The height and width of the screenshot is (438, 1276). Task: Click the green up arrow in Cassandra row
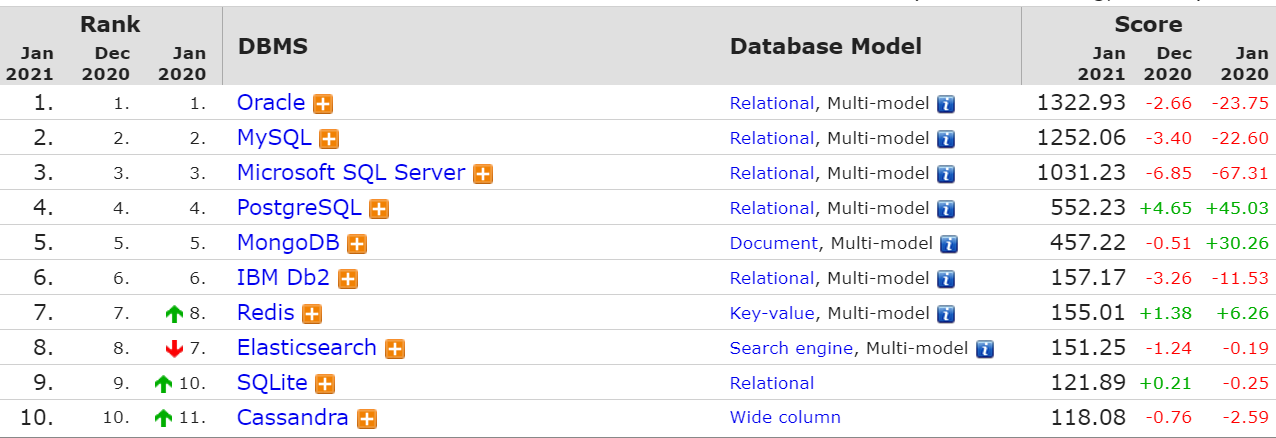coord(164,419)
